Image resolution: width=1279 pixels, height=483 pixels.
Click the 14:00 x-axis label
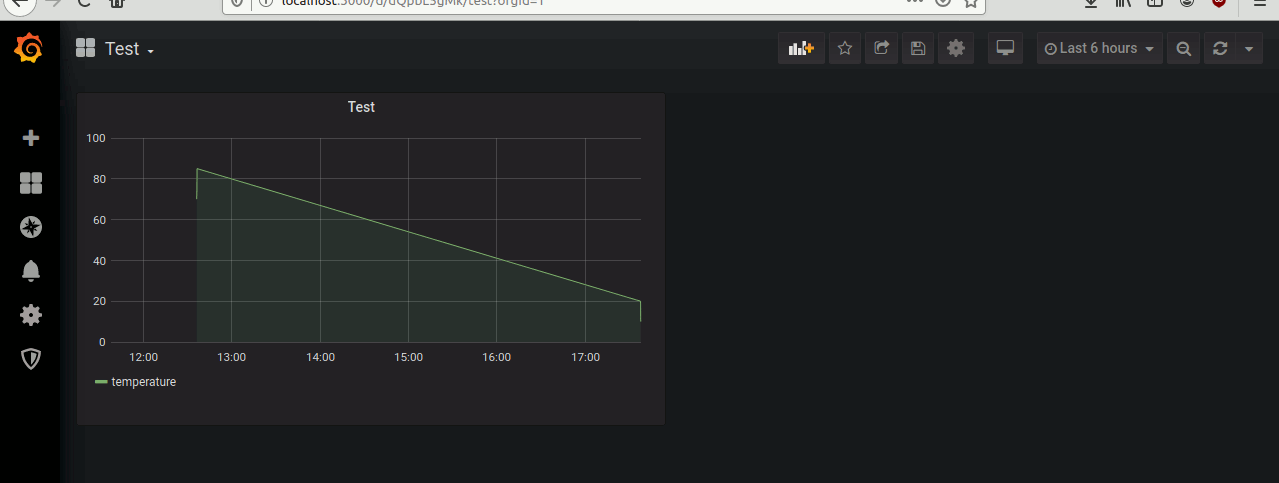[x=320, y=357]
